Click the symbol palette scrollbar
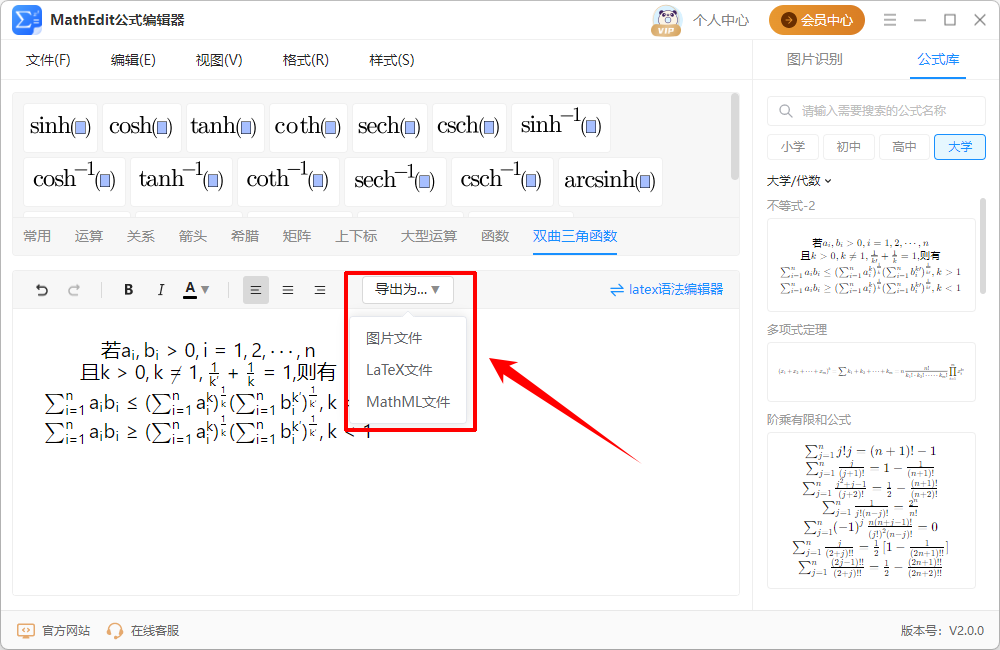 (735, 137)
